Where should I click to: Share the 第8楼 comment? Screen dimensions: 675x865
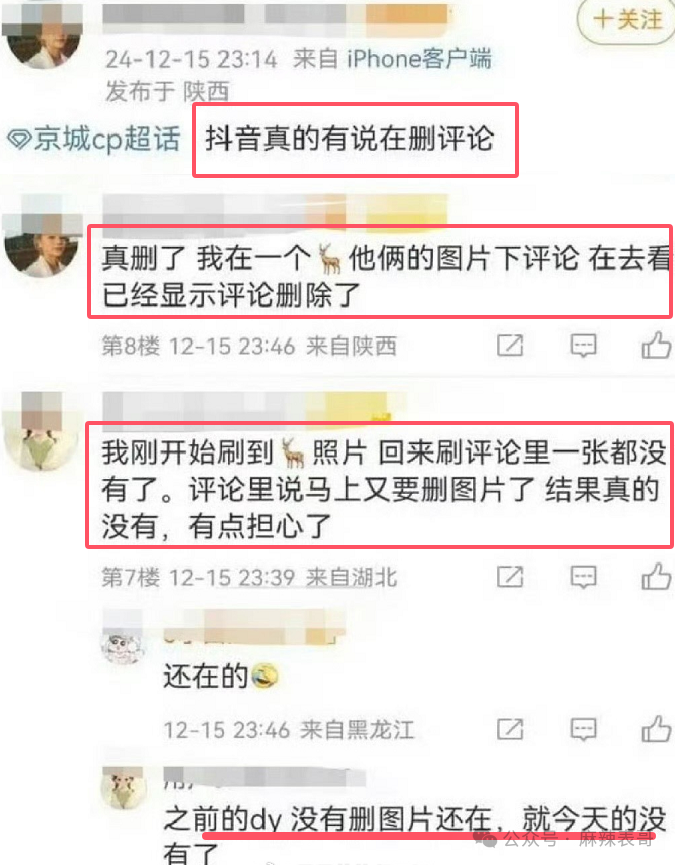pyautogui.click(x=510, y=346)
